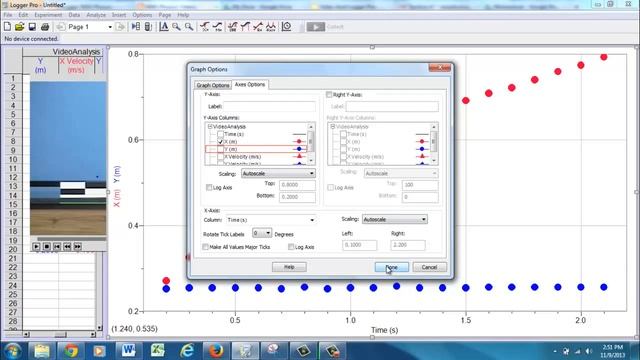Click the green Collect play button
The width and height of the screenshot is (640, 360).
[316, 27]
